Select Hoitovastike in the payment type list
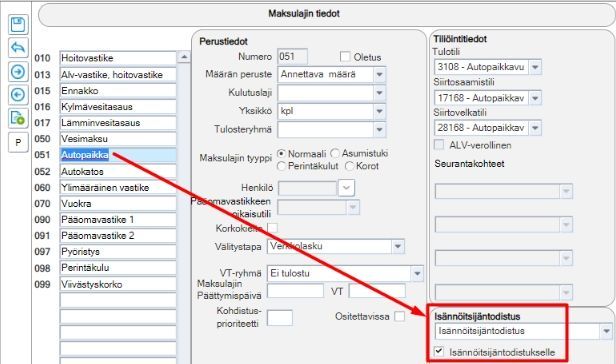Screen dimensions: 616x364 [x=118, y=58]
